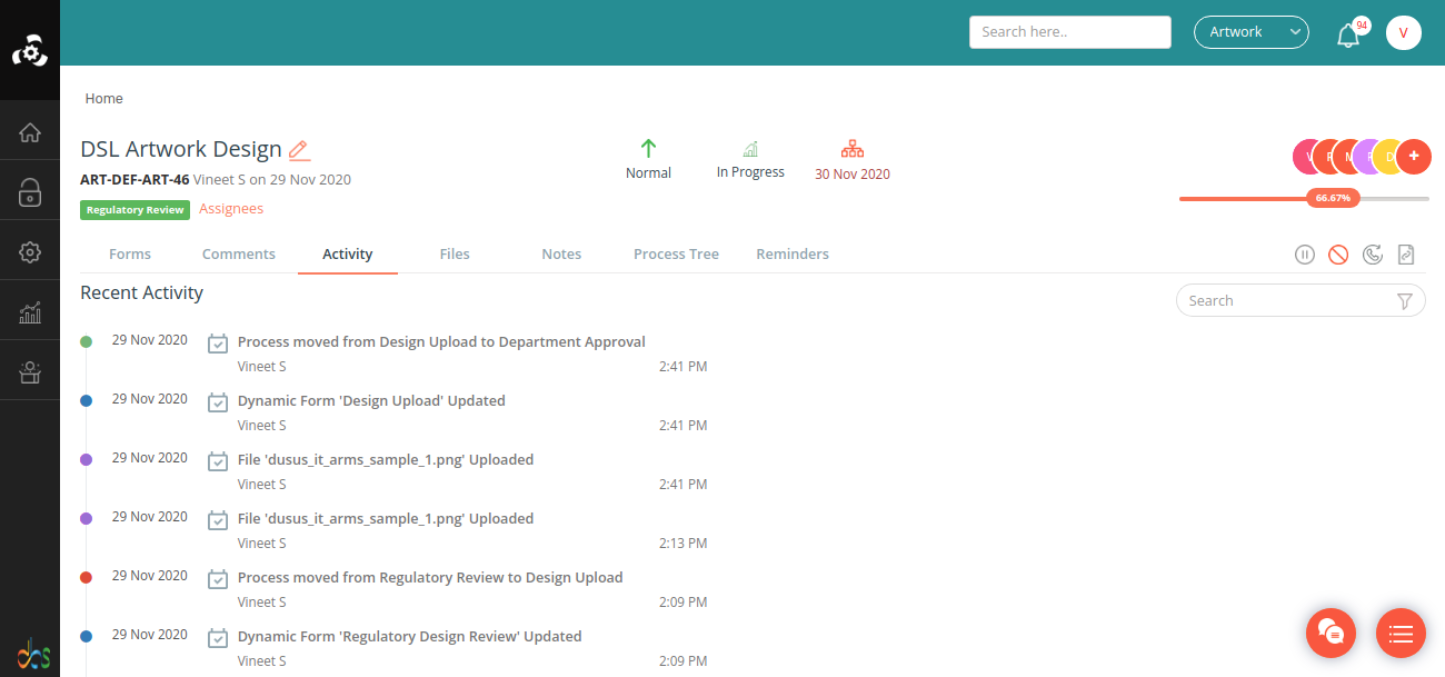The height and width of the screenshot is (677, 1445).
Task: Click the ART-DEF-ART-46 reference ID
Action: pyautogui.click(x=134, y=180)
